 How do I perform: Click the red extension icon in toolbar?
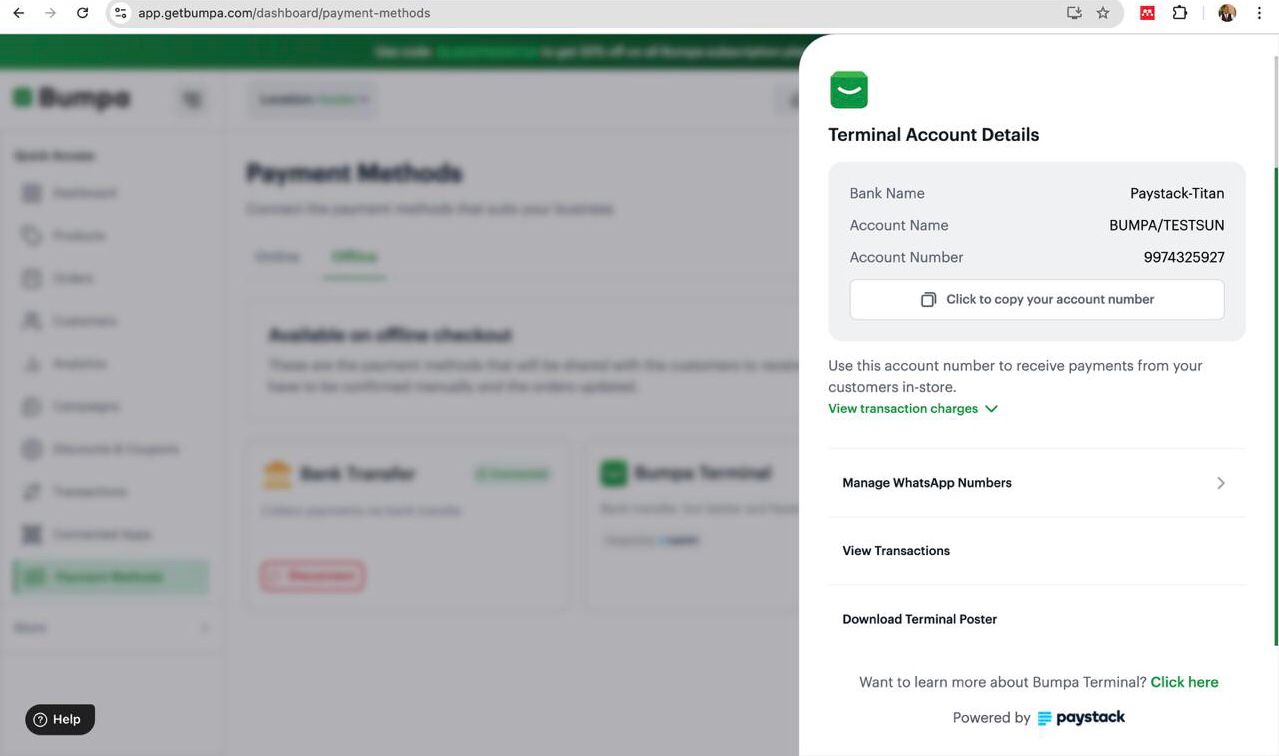pos(1148,13)
